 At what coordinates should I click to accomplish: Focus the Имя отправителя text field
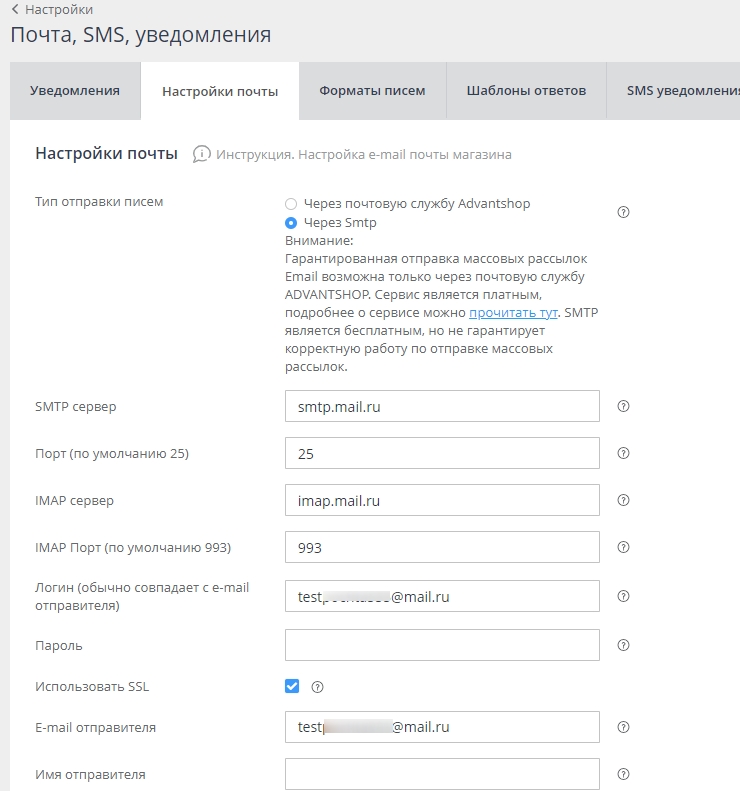pyautogui.click(x=442, y=774)
